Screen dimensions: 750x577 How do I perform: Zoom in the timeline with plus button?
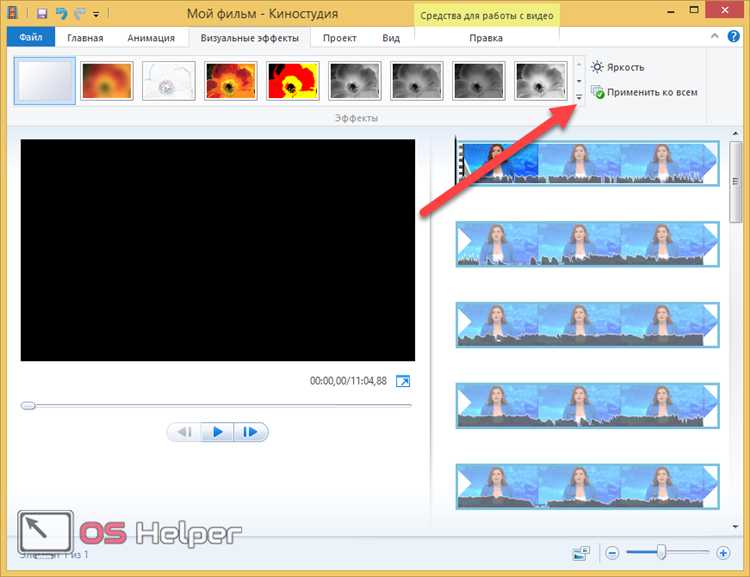(723, 554)
